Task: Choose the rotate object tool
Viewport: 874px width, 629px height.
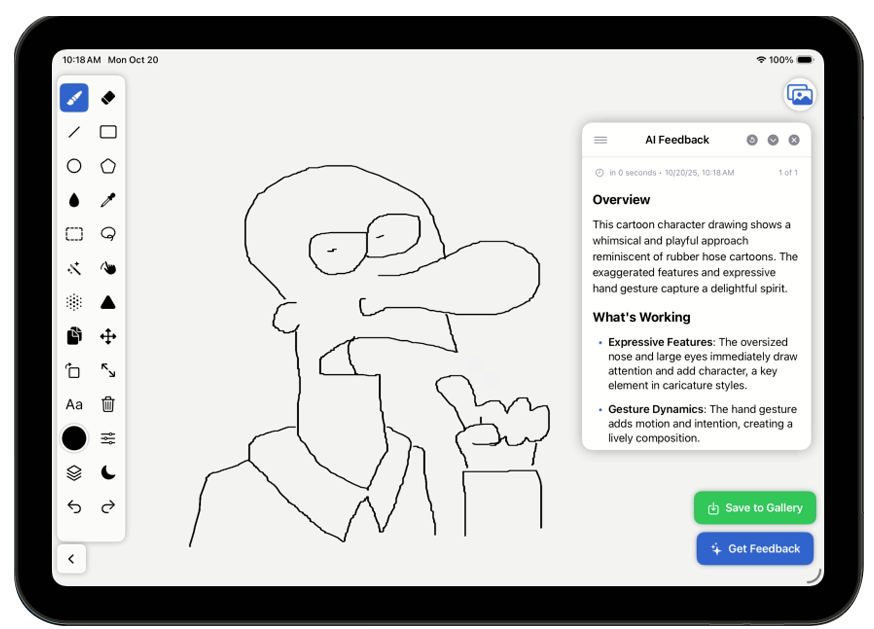Action: coord(74,370)
